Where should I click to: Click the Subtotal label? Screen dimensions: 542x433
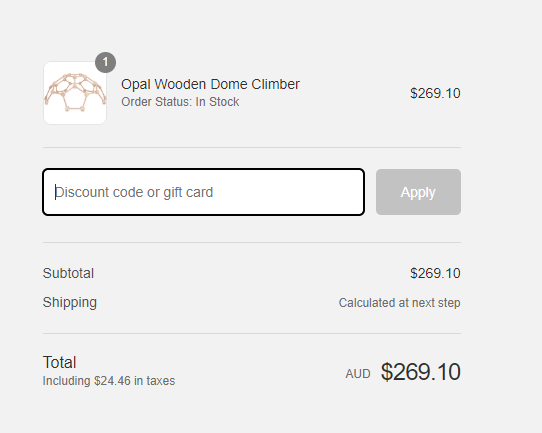pos(68,273)
